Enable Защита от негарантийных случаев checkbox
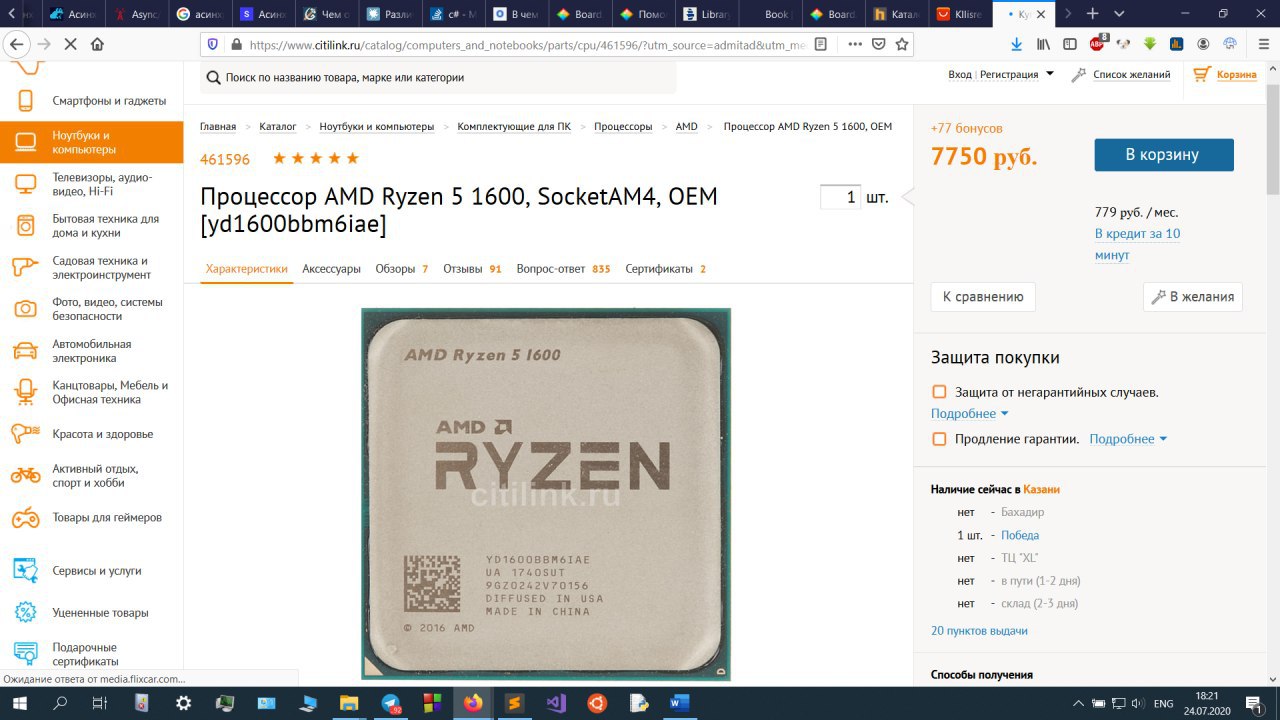 click(939, 392)
